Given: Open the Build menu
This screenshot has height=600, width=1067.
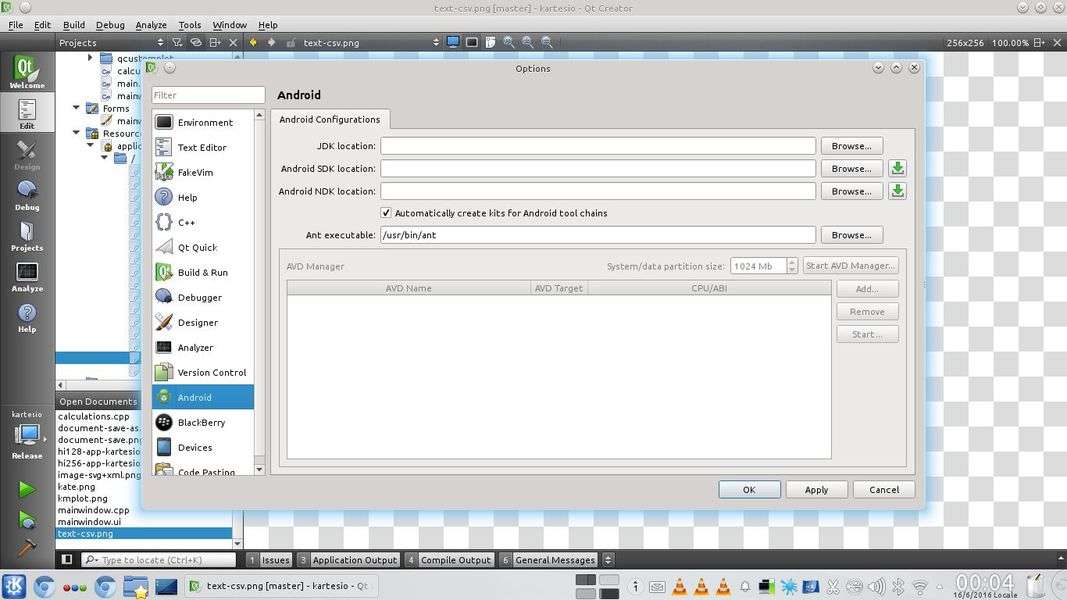Looking at the screenshot, I should (73, 24).
